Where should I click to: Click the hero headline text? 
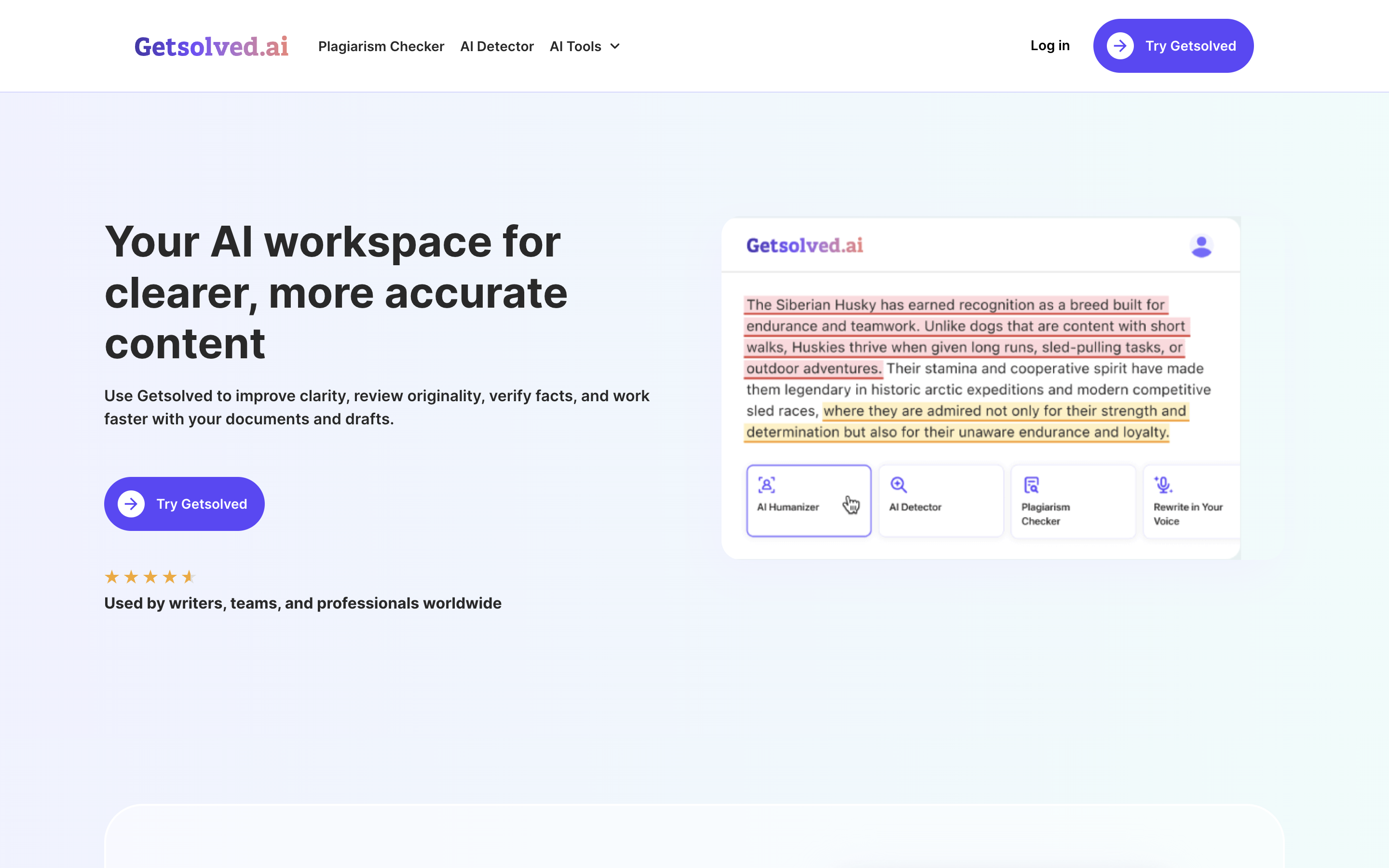[336, 292]
